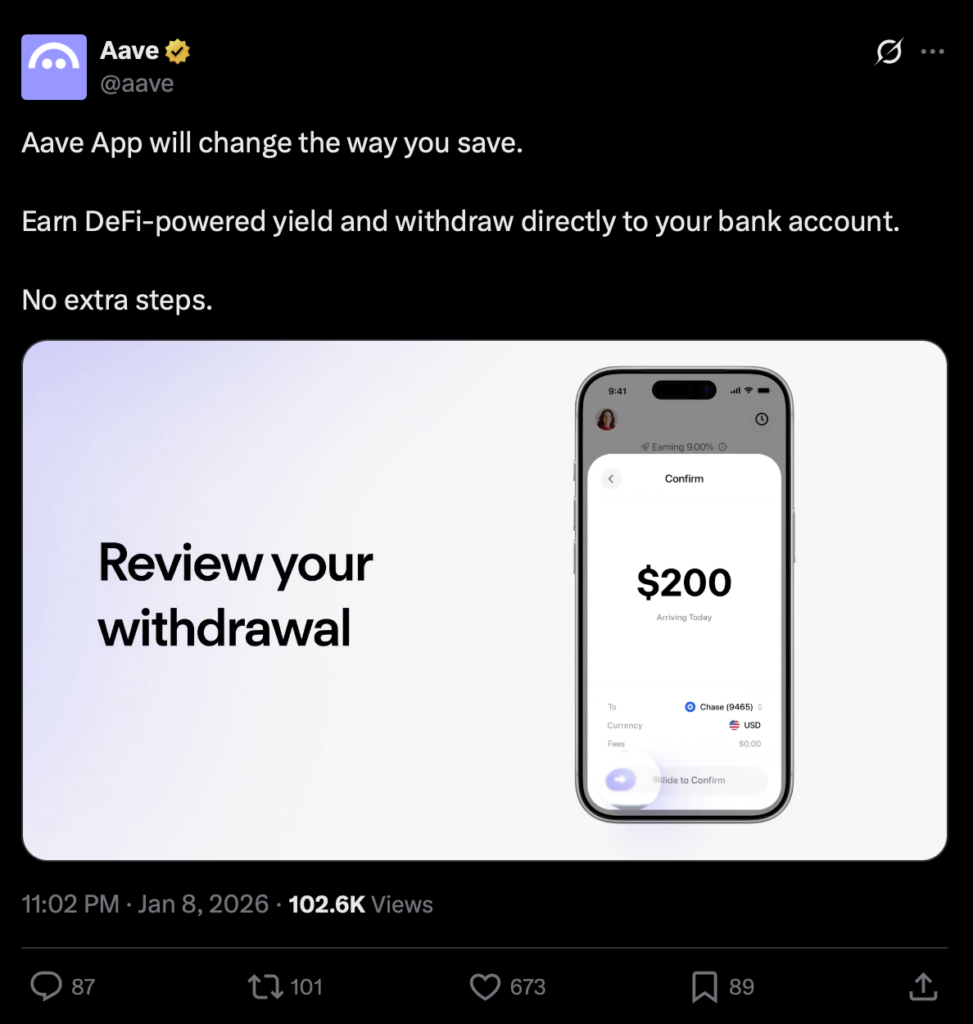Viewport: 973px width, 1024px height.
Task: Open the Review your withdrawal media
Action: 485,600
